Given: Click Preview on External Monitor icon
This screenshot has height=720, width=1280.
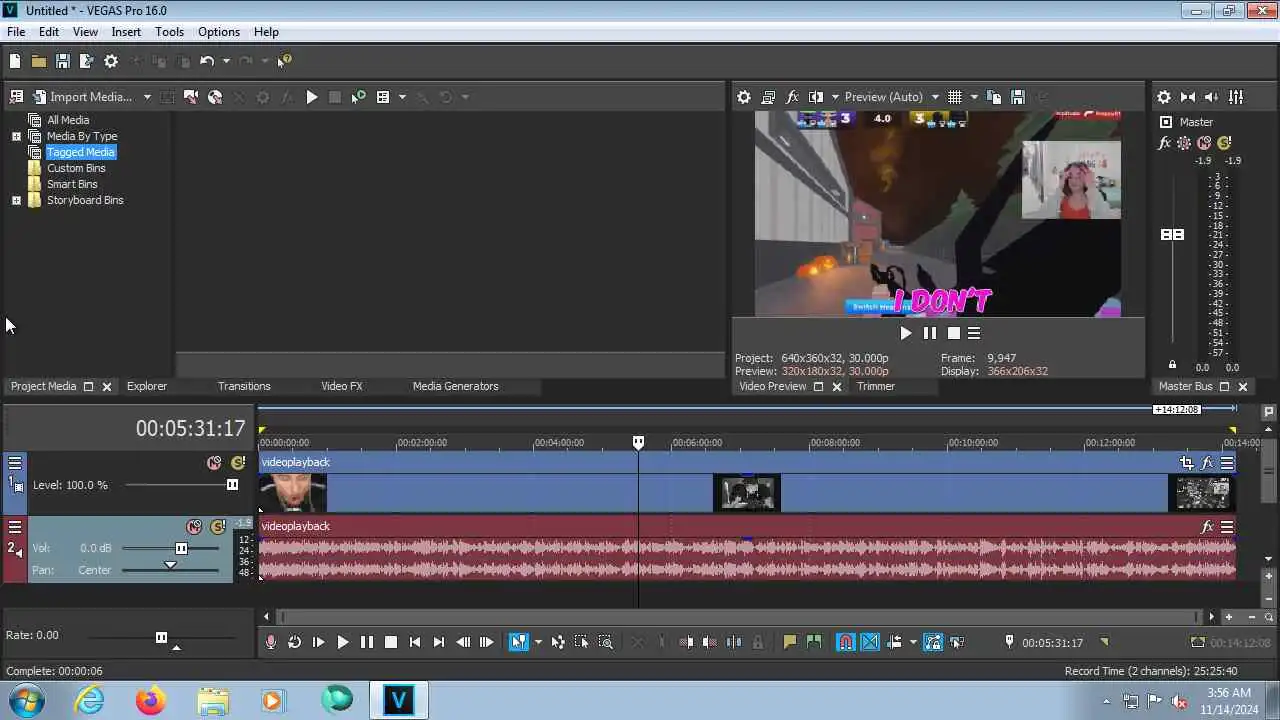Looking at the screenshot, I should 768,97.
